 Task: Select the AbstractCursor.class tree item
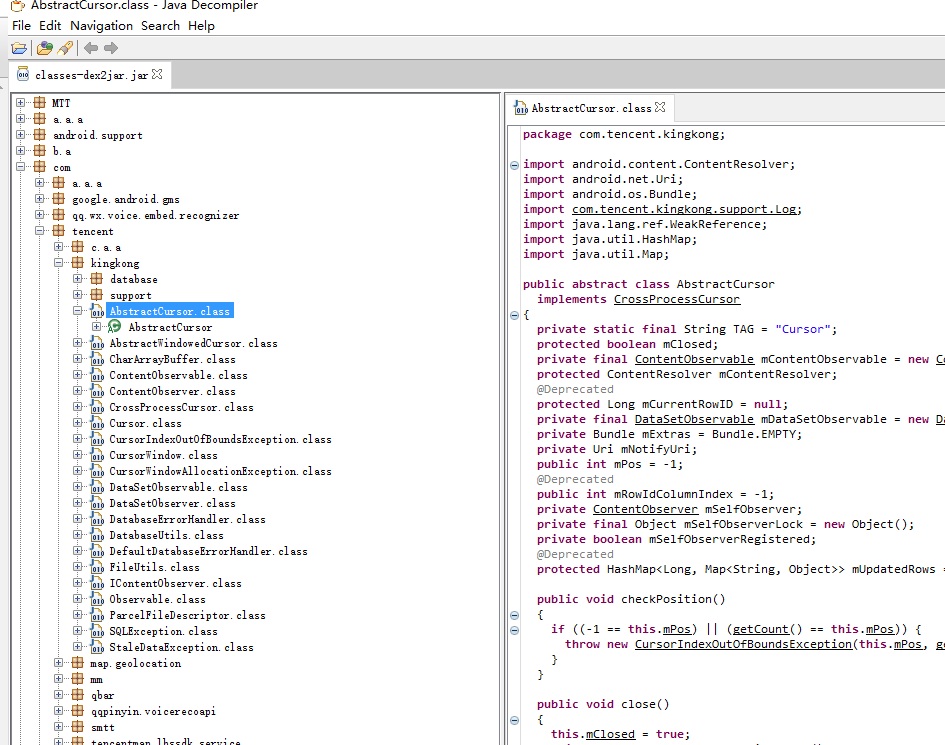pyautogui.click(x=169, y=311)
